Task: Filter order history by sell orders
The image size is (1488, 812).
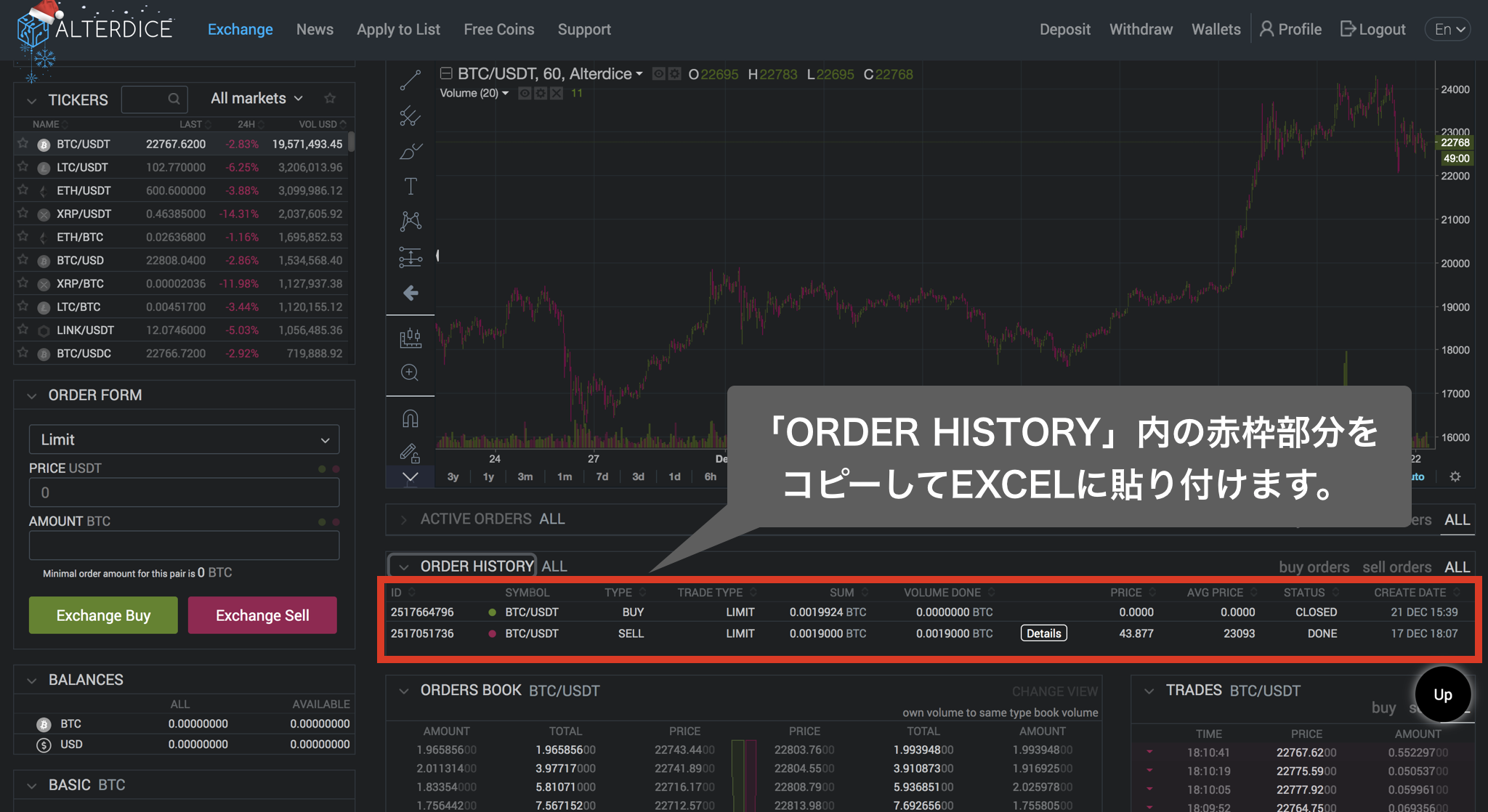Action: point(1396,567)
